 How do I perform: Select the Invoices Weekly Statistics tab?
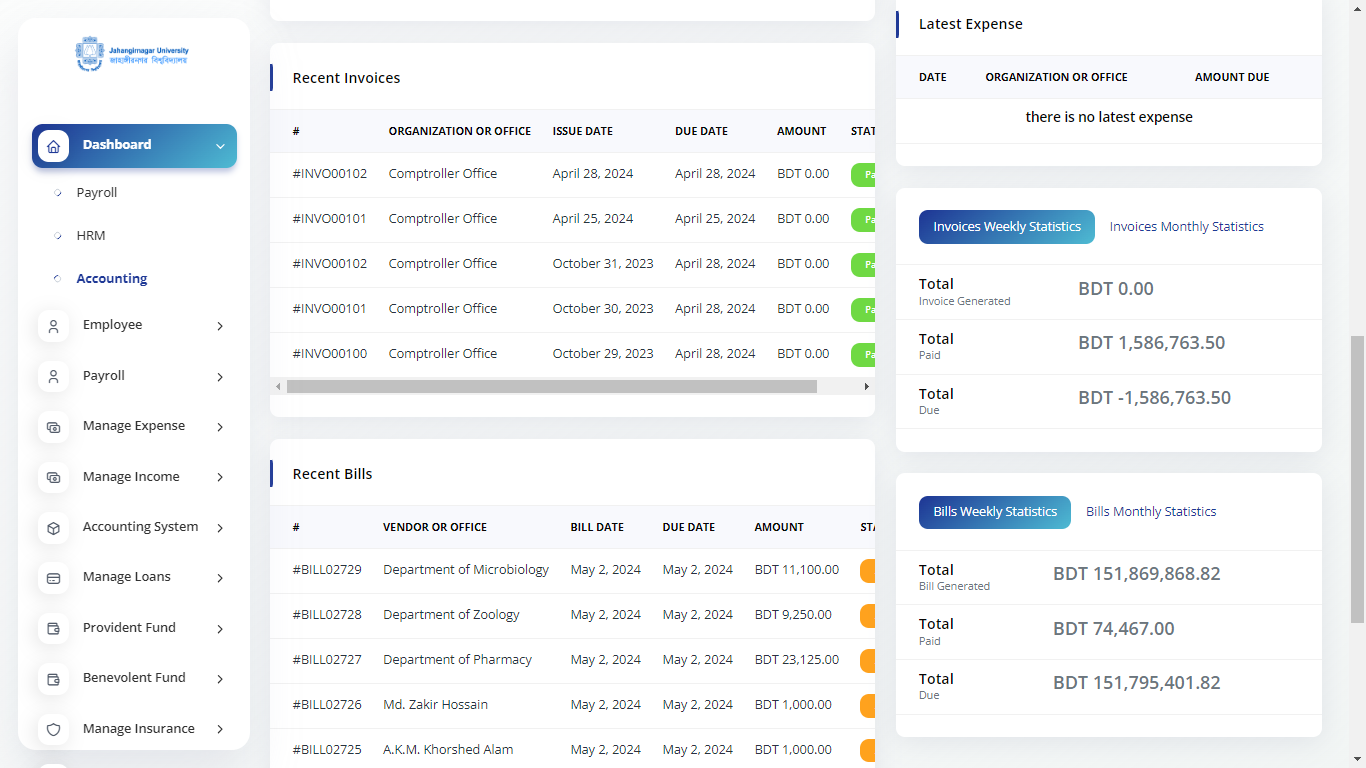point(1007,227)
